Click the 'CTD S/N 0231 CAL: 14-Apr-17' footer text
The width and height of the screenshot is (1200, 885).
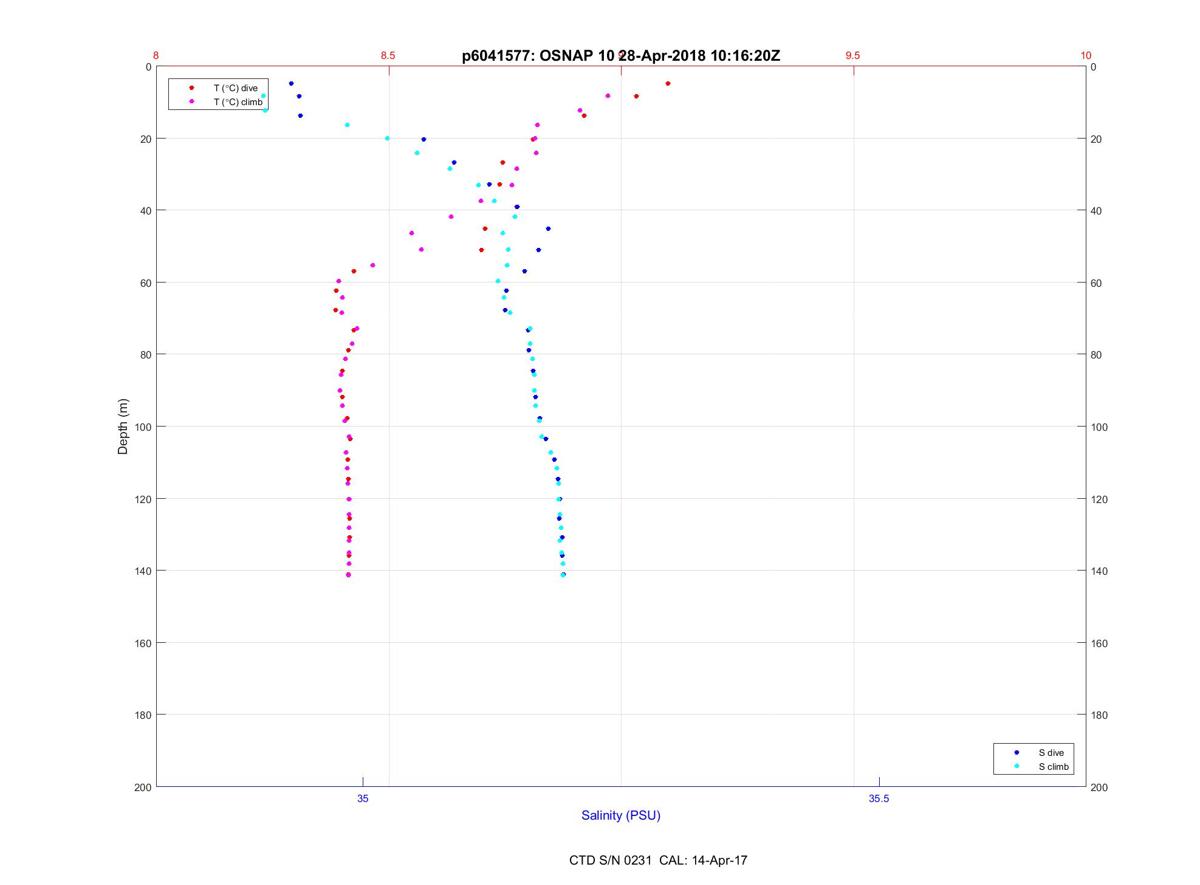click(657, 860)
